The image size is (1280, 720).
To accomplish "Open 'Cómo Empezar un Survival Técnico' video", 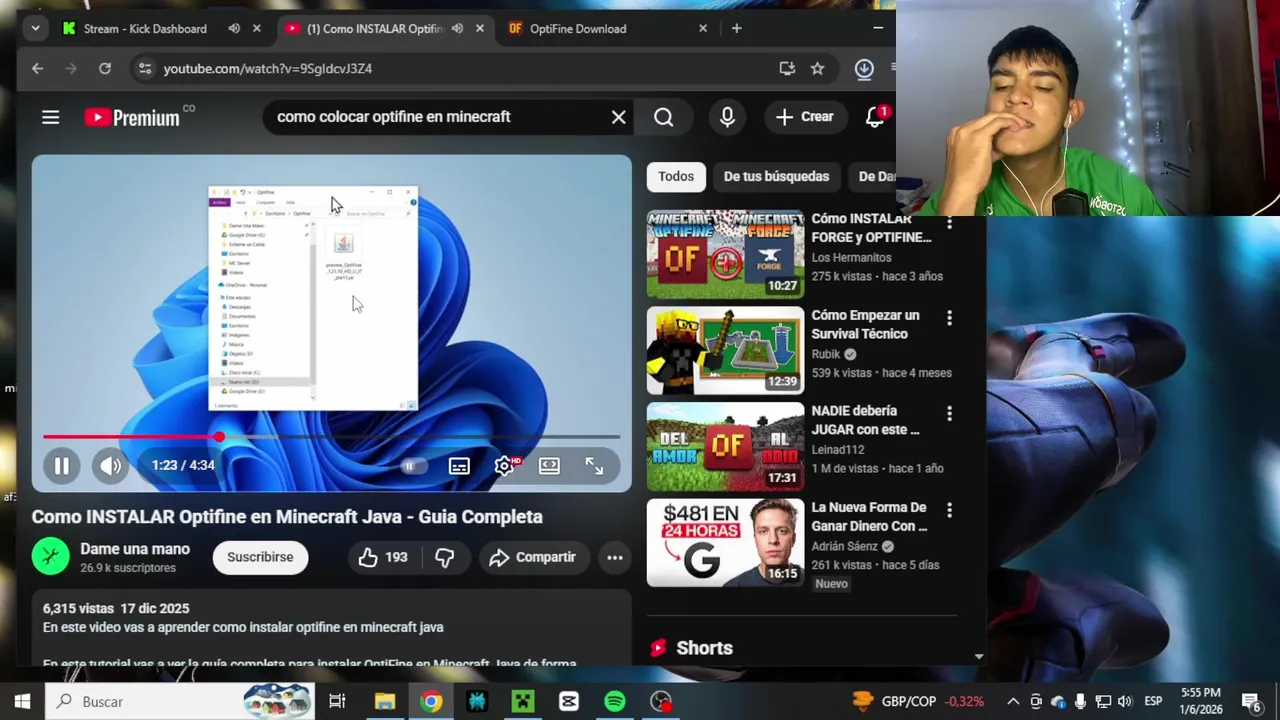I will pos(725,350).
